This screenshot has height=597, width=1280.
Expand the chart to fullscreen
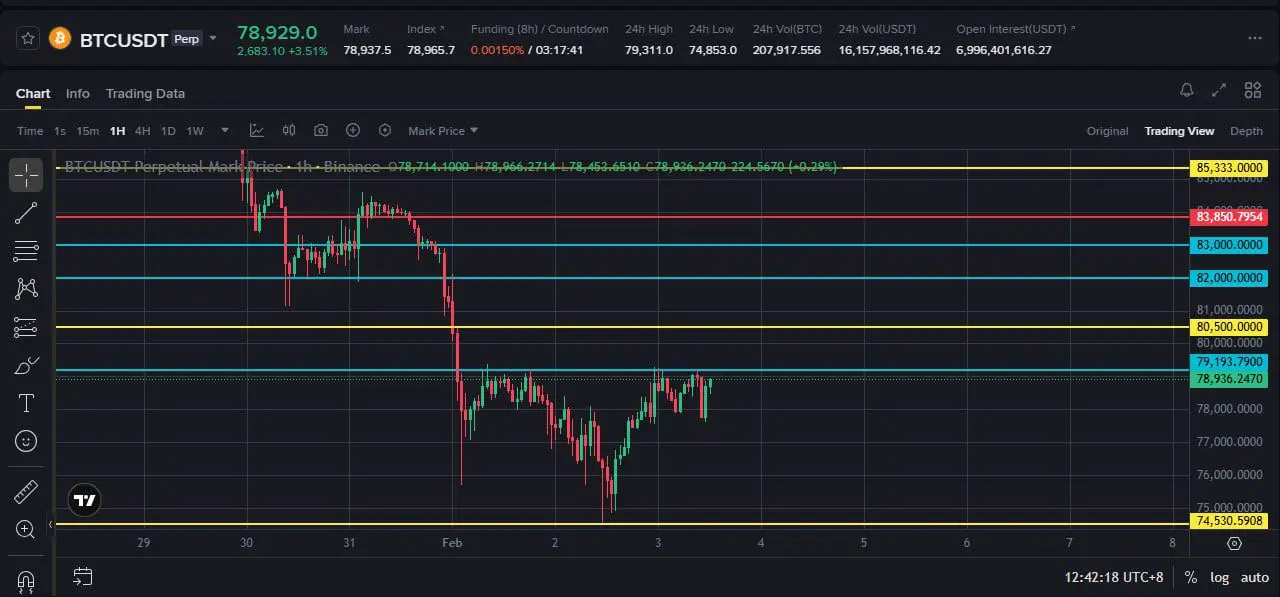click(x=1219, y=90)
